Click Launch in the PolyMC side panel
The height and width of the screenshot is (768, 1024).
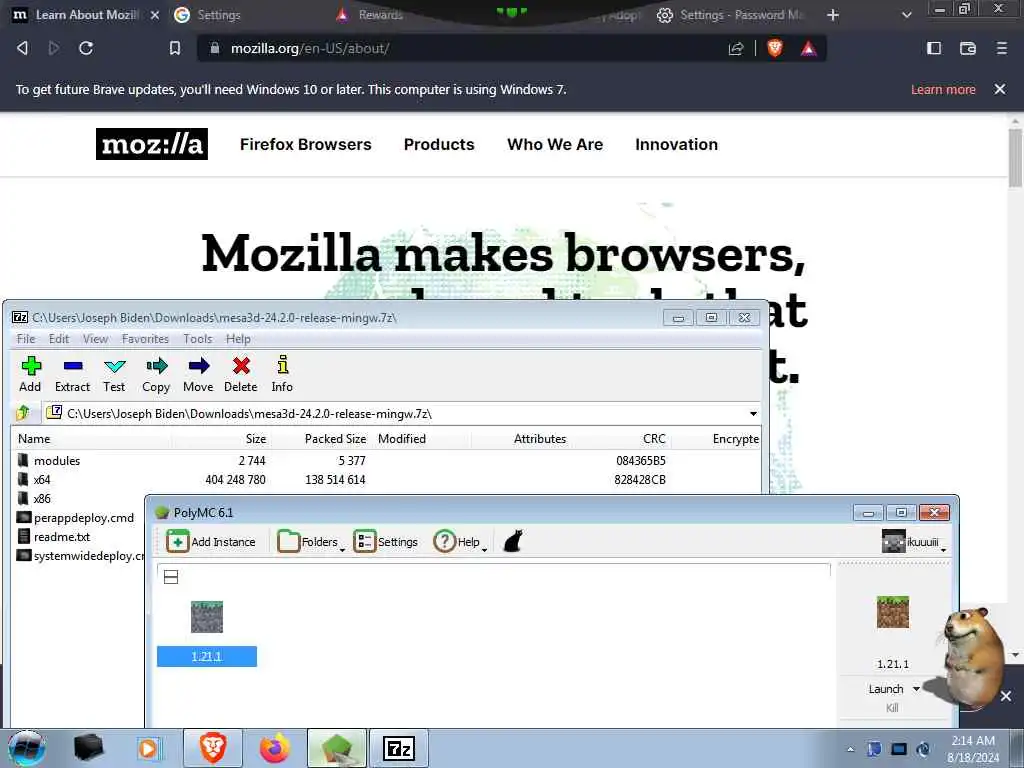[x=886, y=689]
